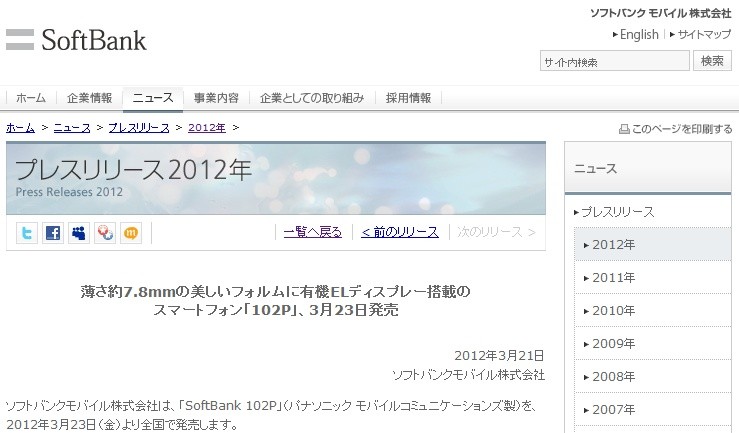The image size is (739, 433).
Task: Click the printer icon to print this page
Action: [624, 129]
